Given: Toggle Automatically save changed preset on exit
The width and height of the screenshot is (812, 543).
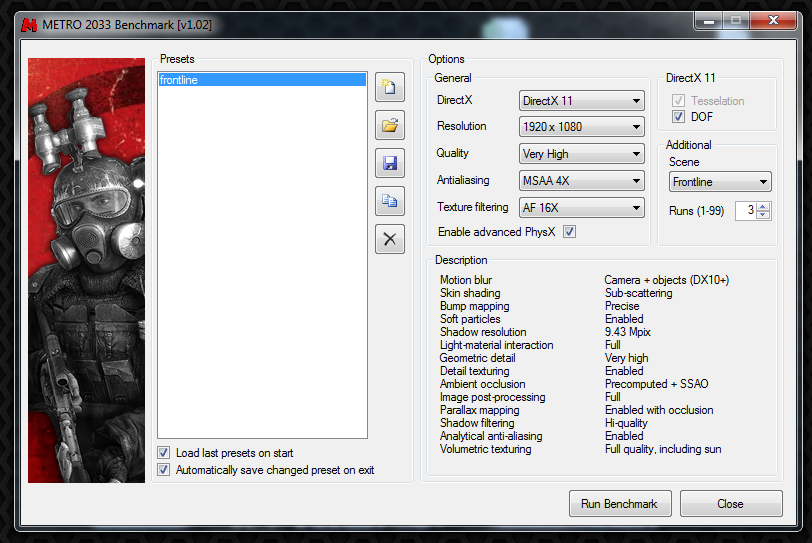Looking at the screenshot, I should point(164,469).
